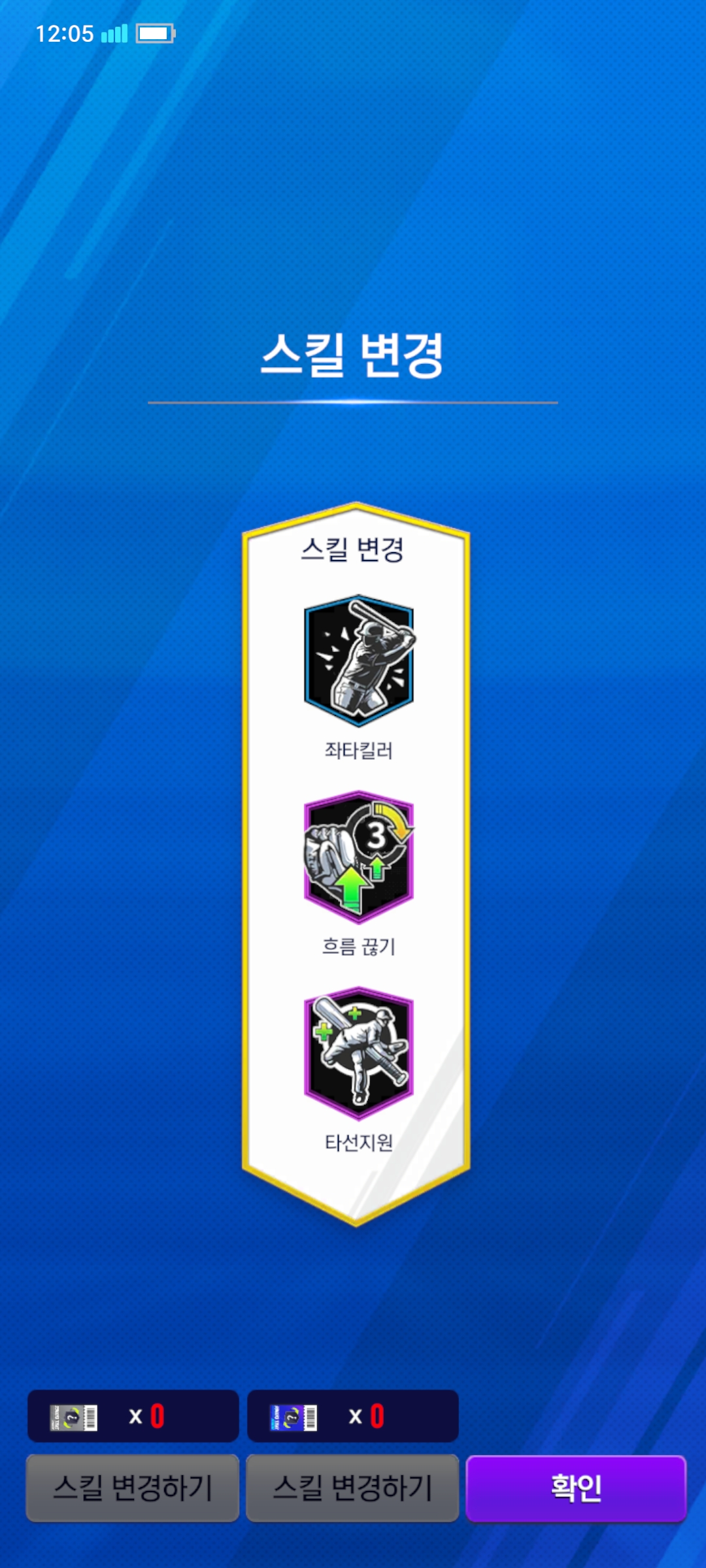Tap the gray skill change ticket icon

click(74, 1418)
